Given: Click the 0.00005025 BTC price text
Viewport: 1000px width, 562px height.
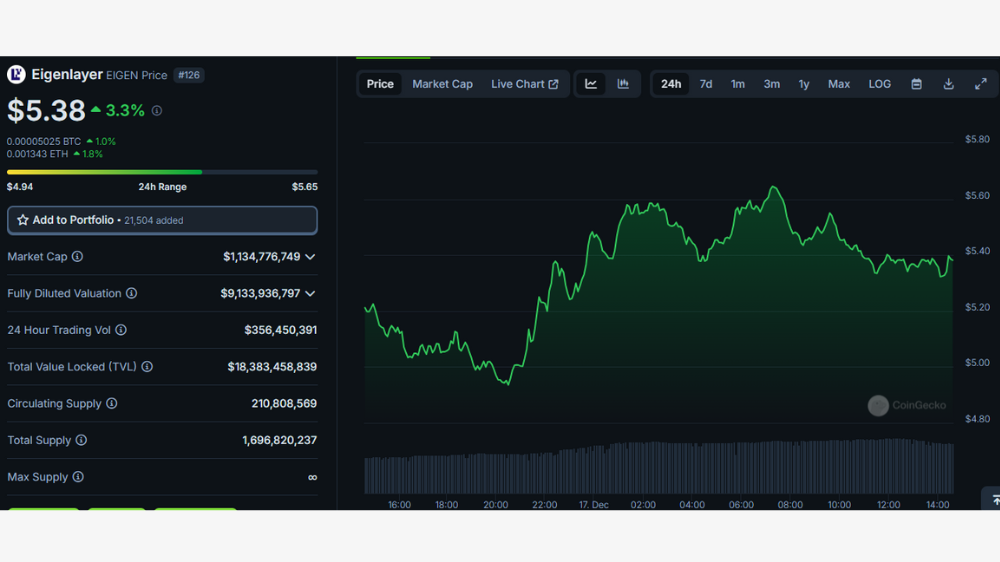Looking at the screenshot, I should pos(44,142).
